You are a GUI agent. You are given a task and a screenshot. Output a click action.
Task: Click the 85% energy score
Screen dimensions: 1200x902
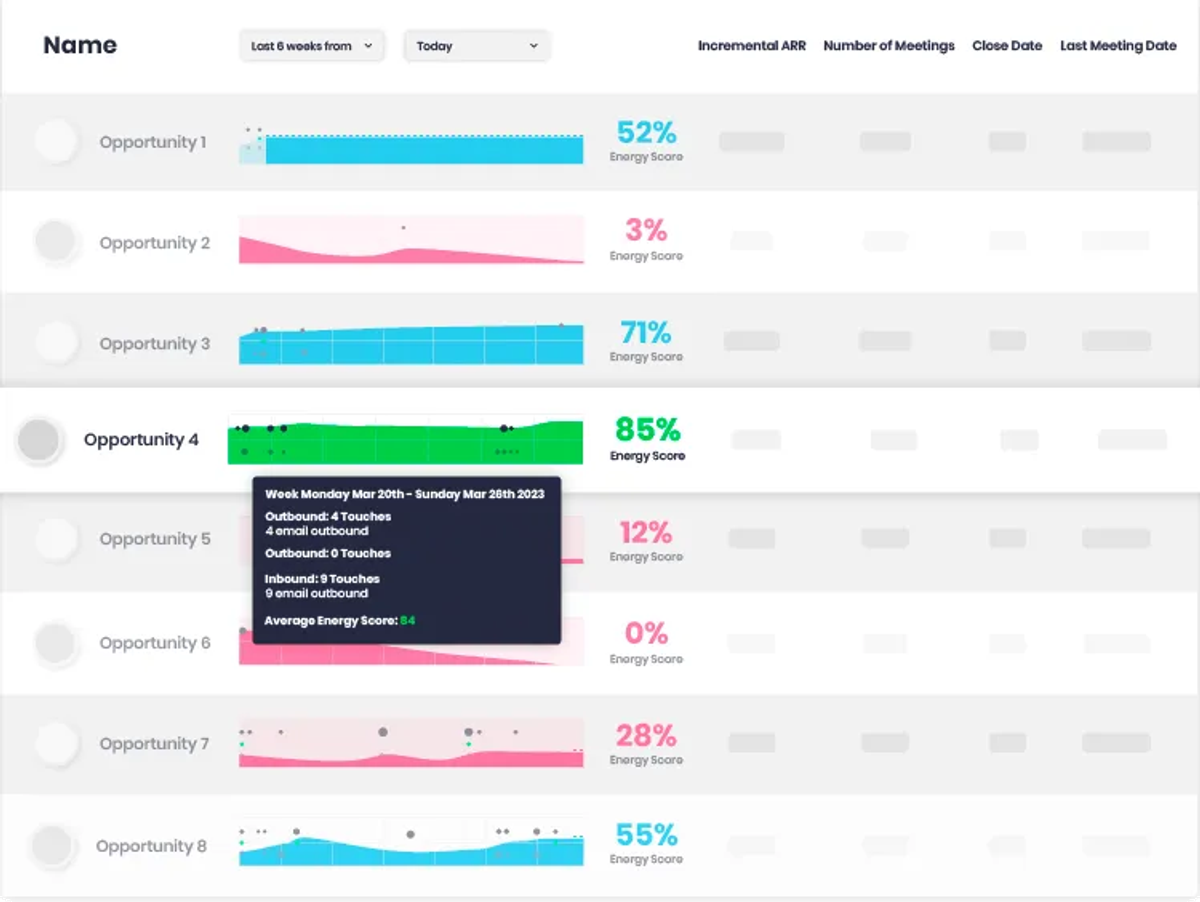(x=647, y=429)
